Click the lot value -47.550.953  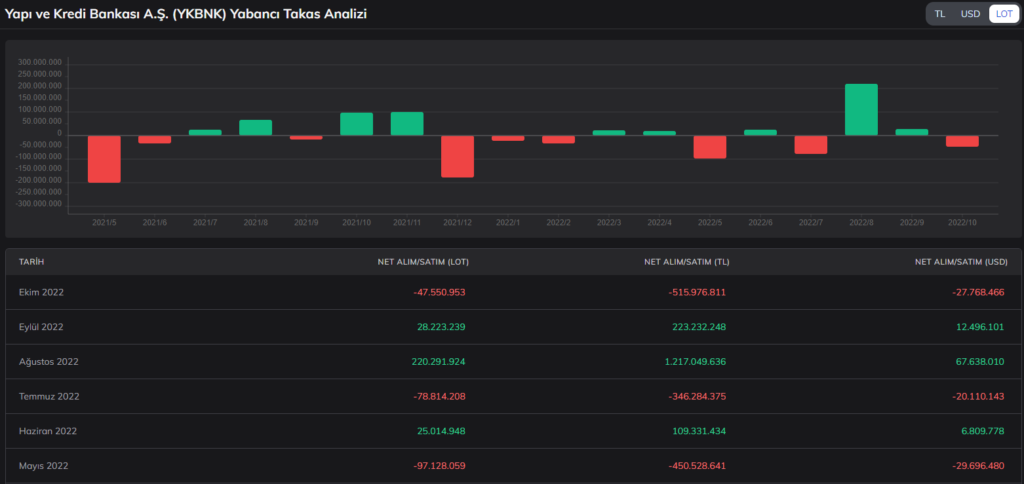(440, 292)
